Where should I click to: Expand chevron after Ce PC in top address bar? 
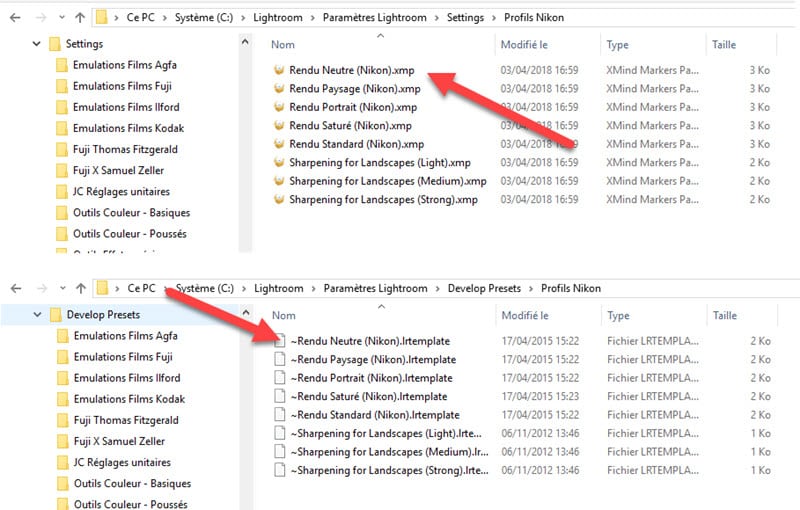[x=165, y=18]
